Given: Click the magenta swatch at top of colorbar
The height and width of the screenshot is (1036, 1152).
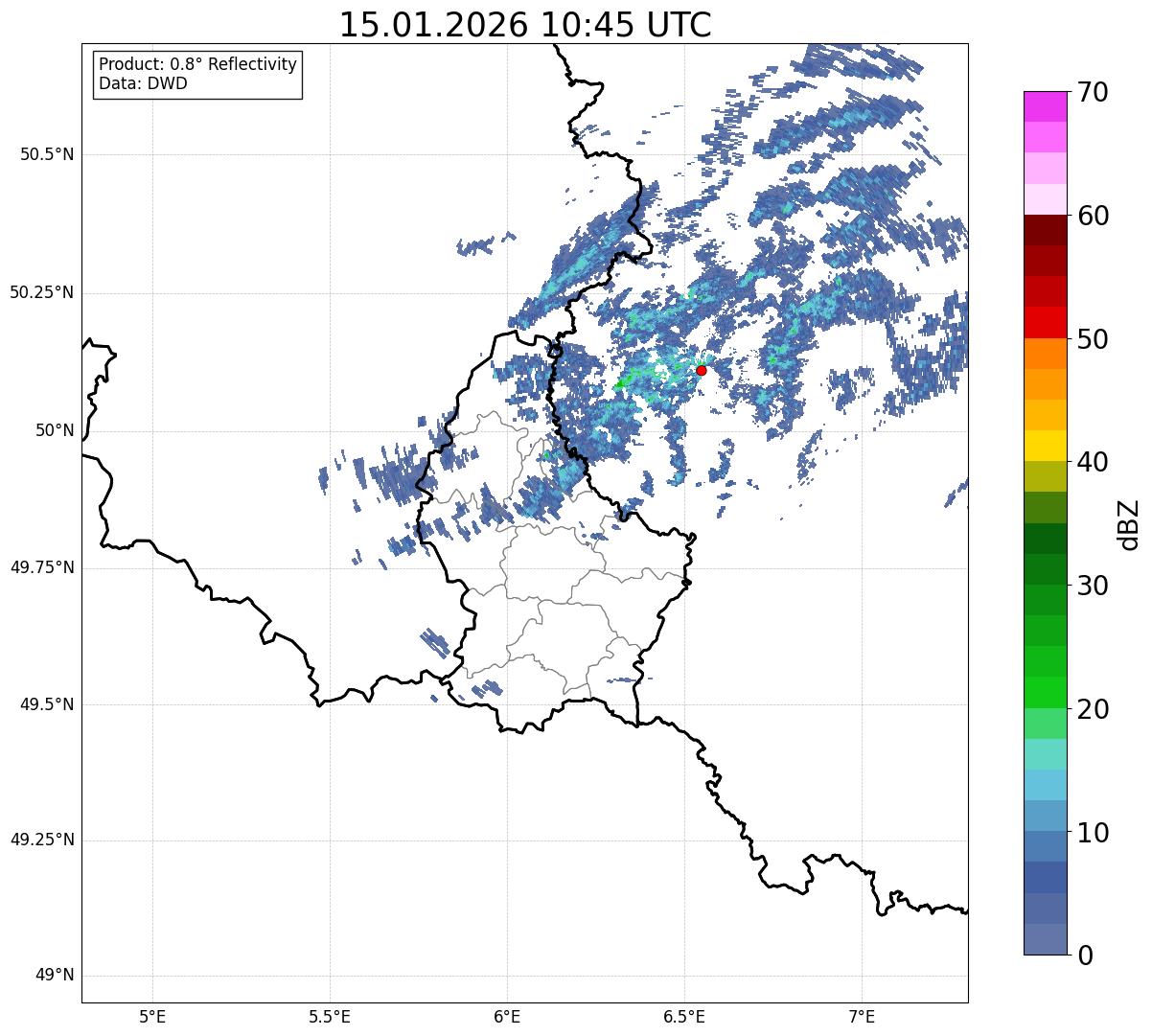Looking at the screenshot, I should (1046, 106).
